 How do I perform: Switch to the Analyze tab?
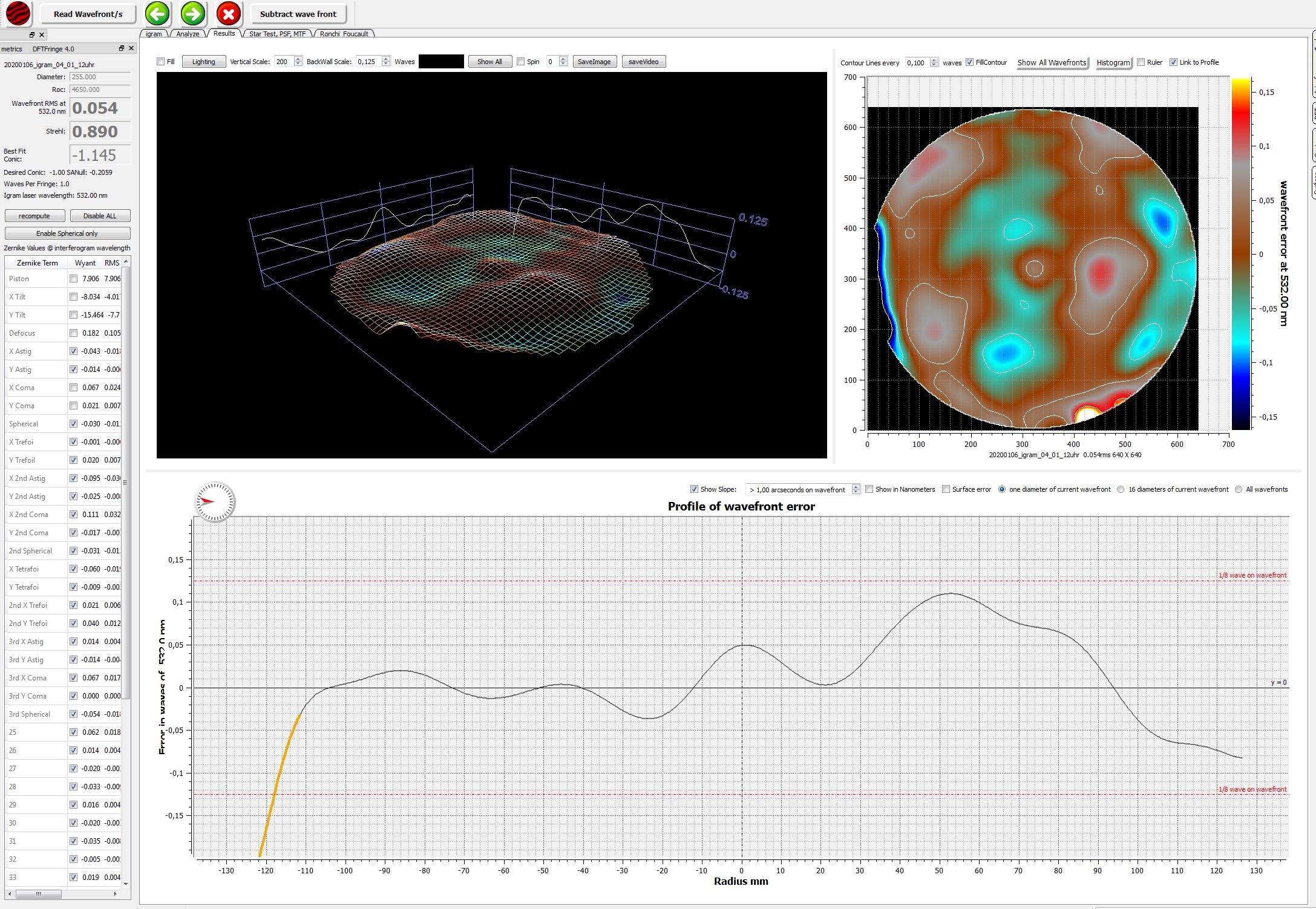[188, 34]
